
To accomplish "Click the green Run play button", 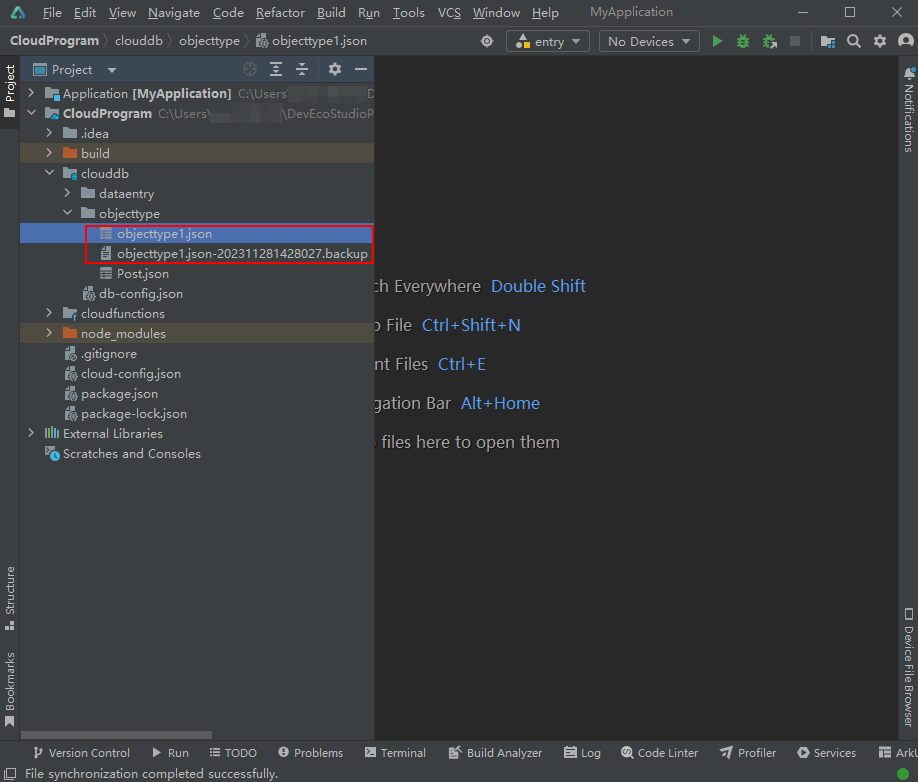I will (717, 41).
